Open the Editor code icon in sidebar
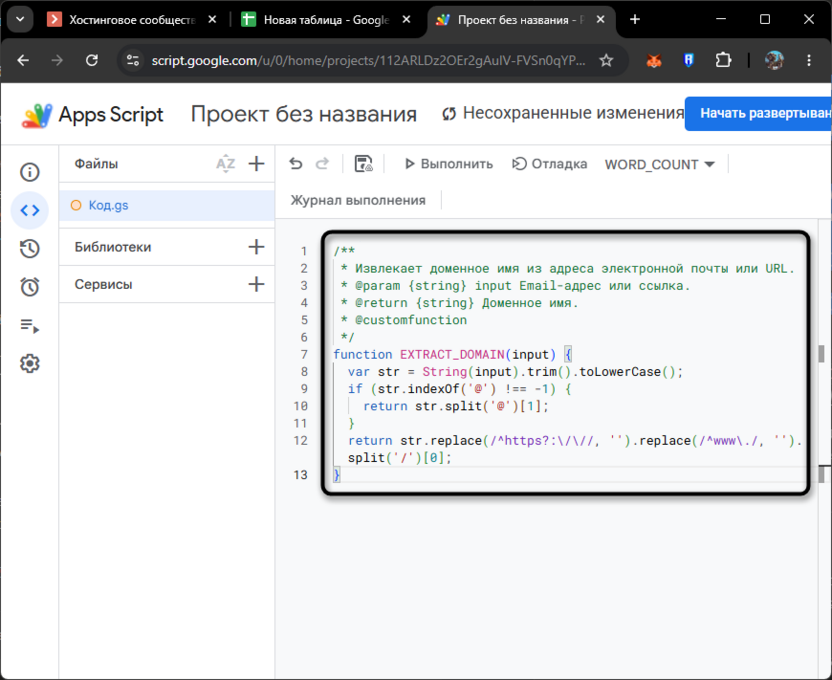 click(30, 211)
